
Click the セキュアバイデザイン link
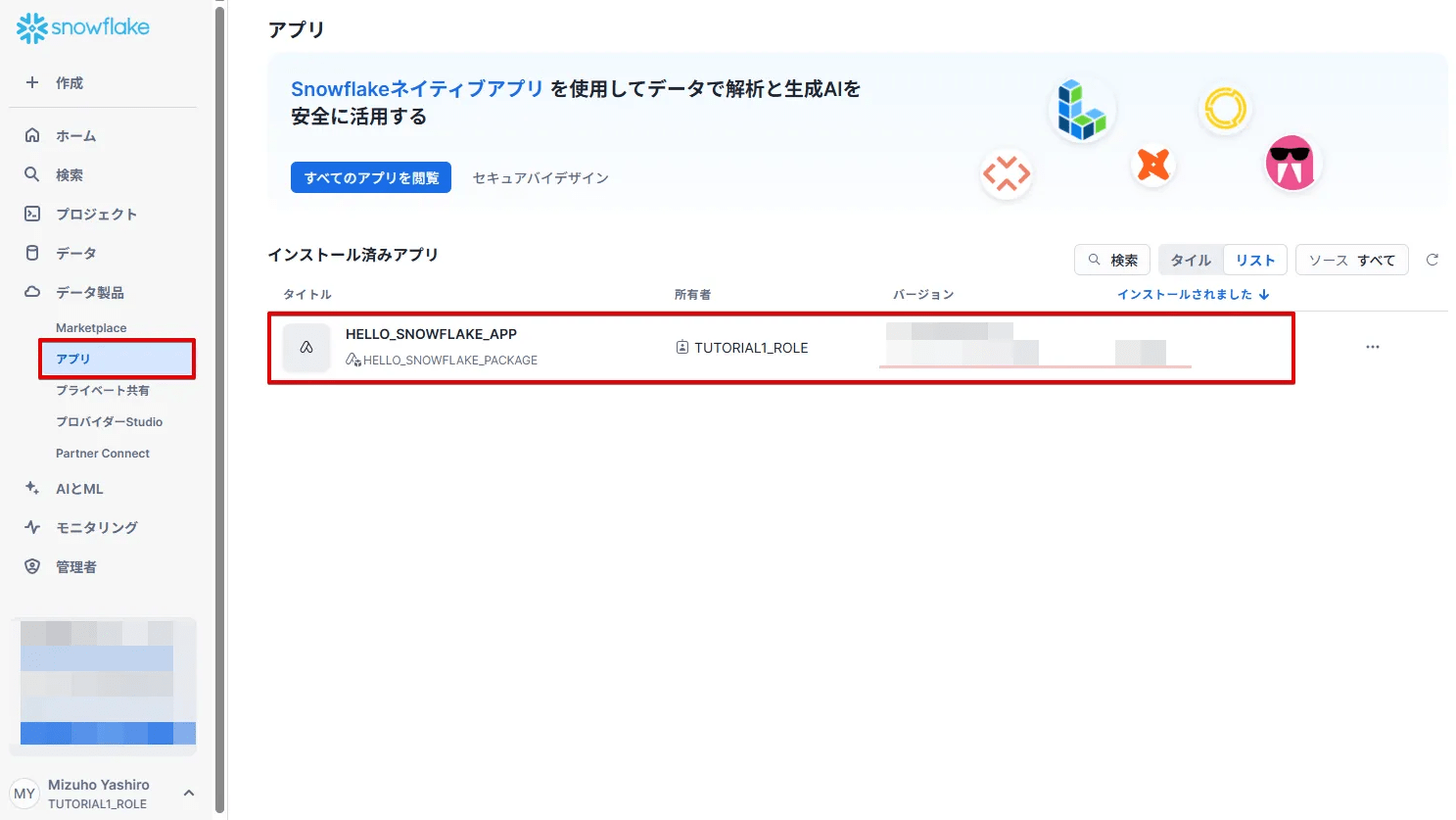tap(540, 177)
